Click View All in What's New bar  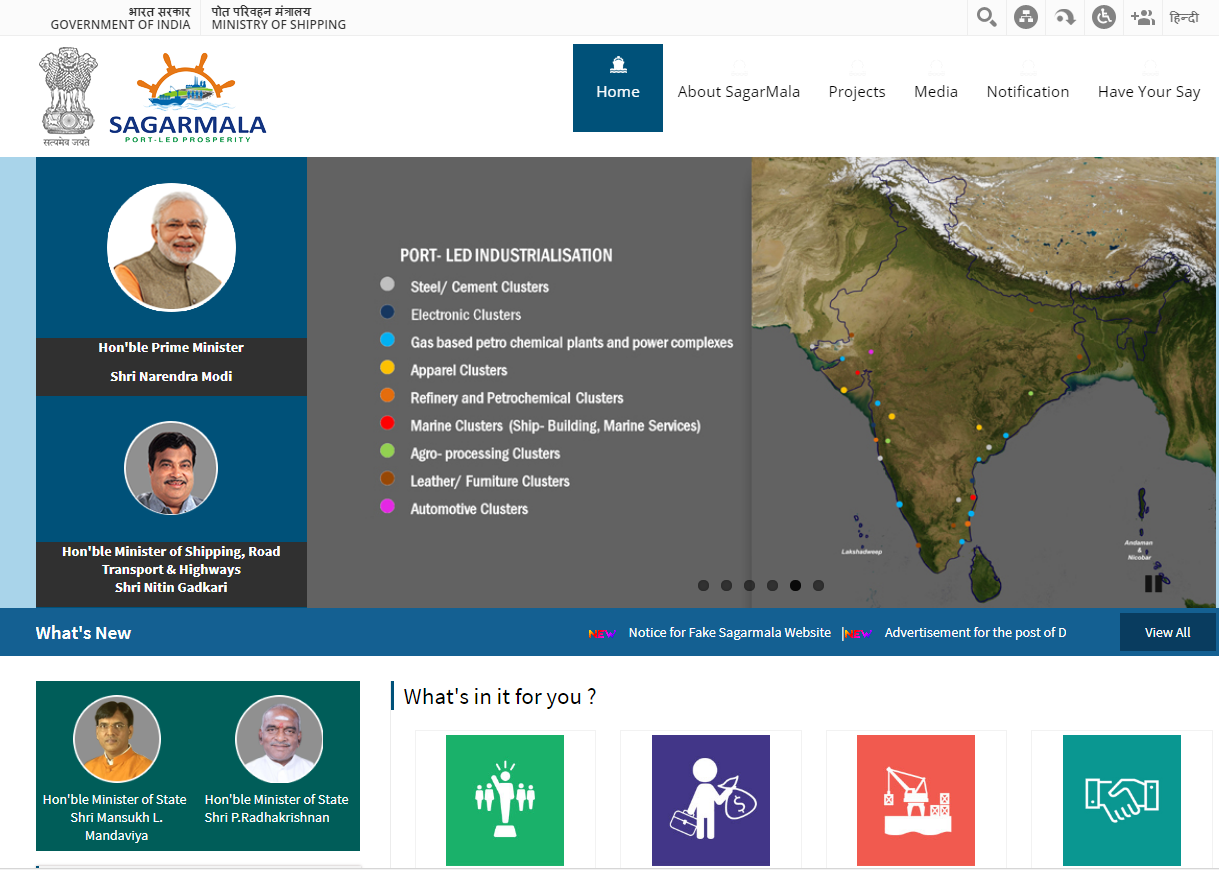pyautogui.click(x=1167, y=632)
